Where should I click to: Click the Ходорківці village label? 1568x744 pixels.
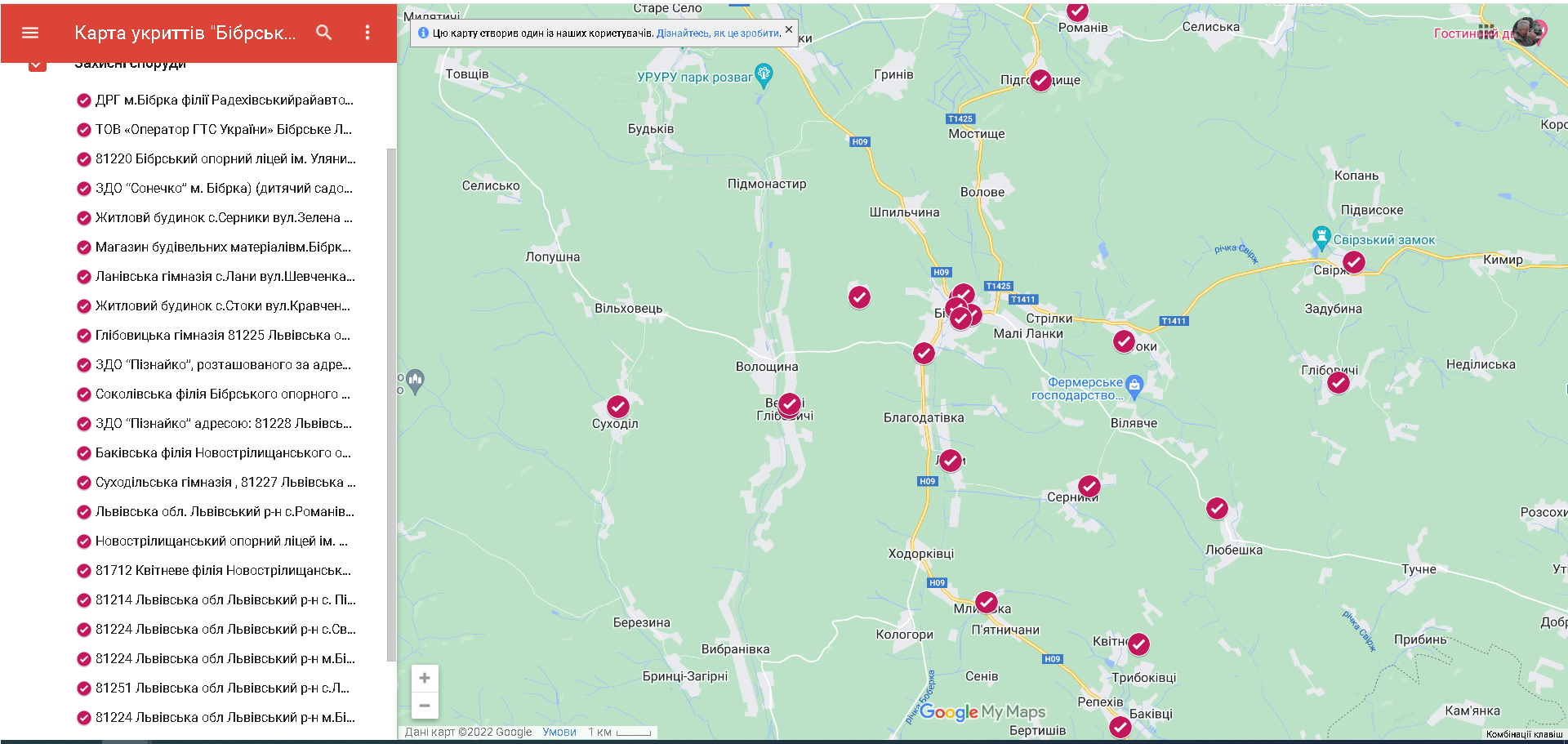tap(921, 554)
